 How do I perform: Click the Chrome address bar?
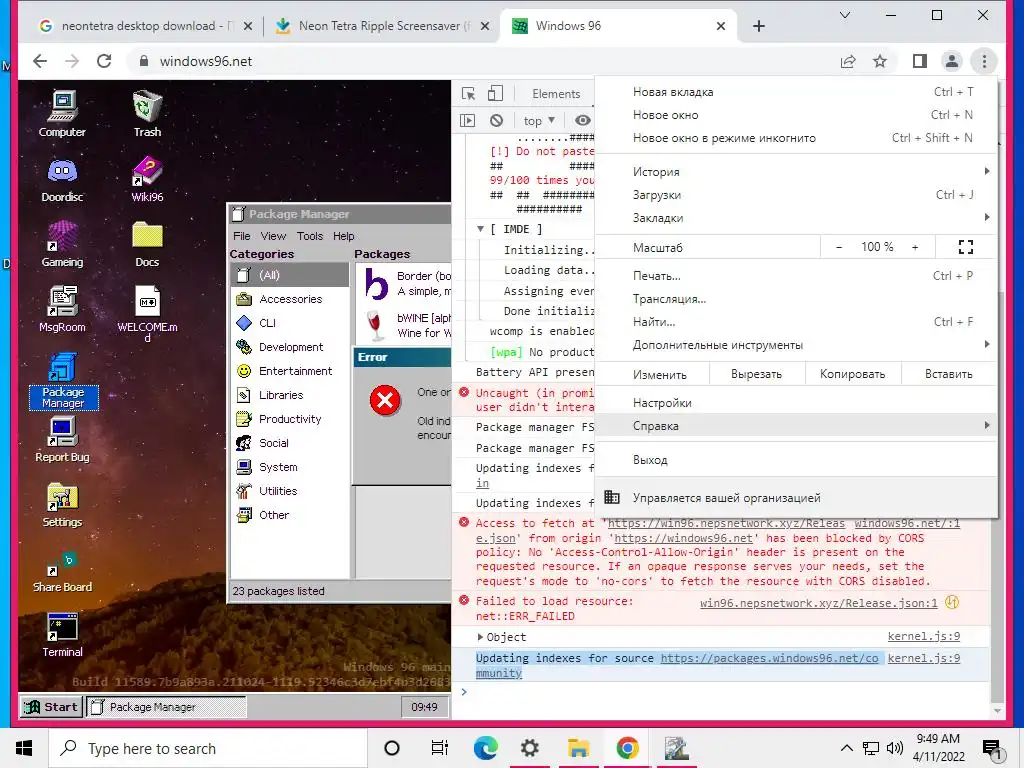pyautogui.click(x=483, y=61)
